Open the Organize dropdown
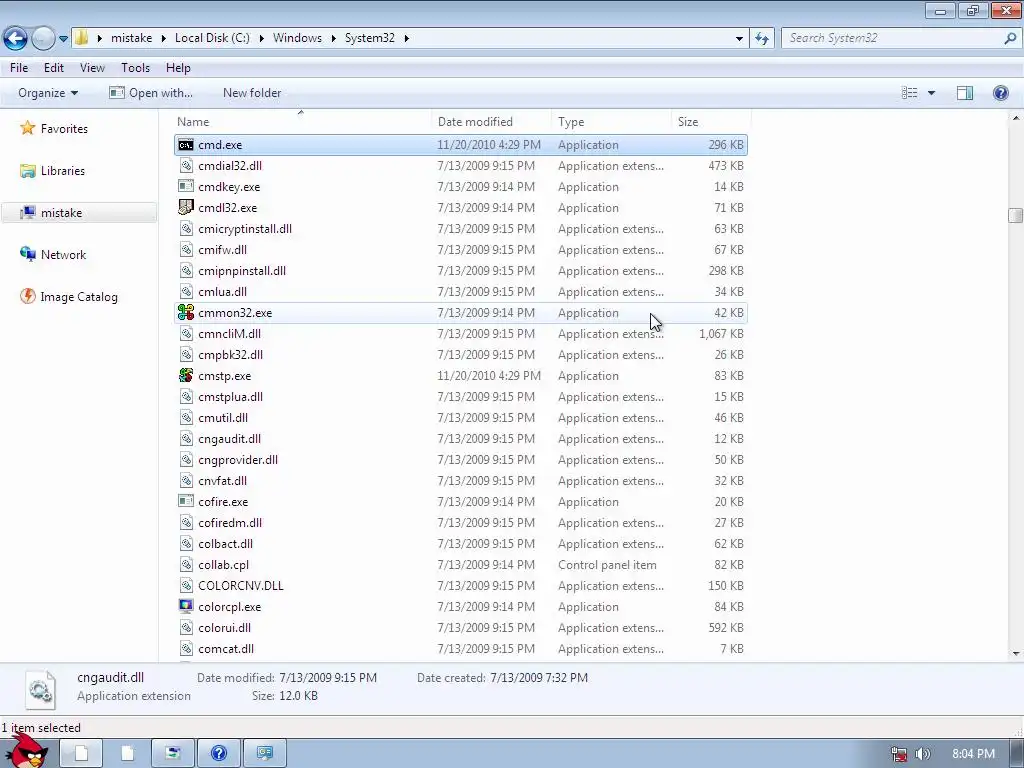This screenshot has width=1024, height=768. click(48, 93)
